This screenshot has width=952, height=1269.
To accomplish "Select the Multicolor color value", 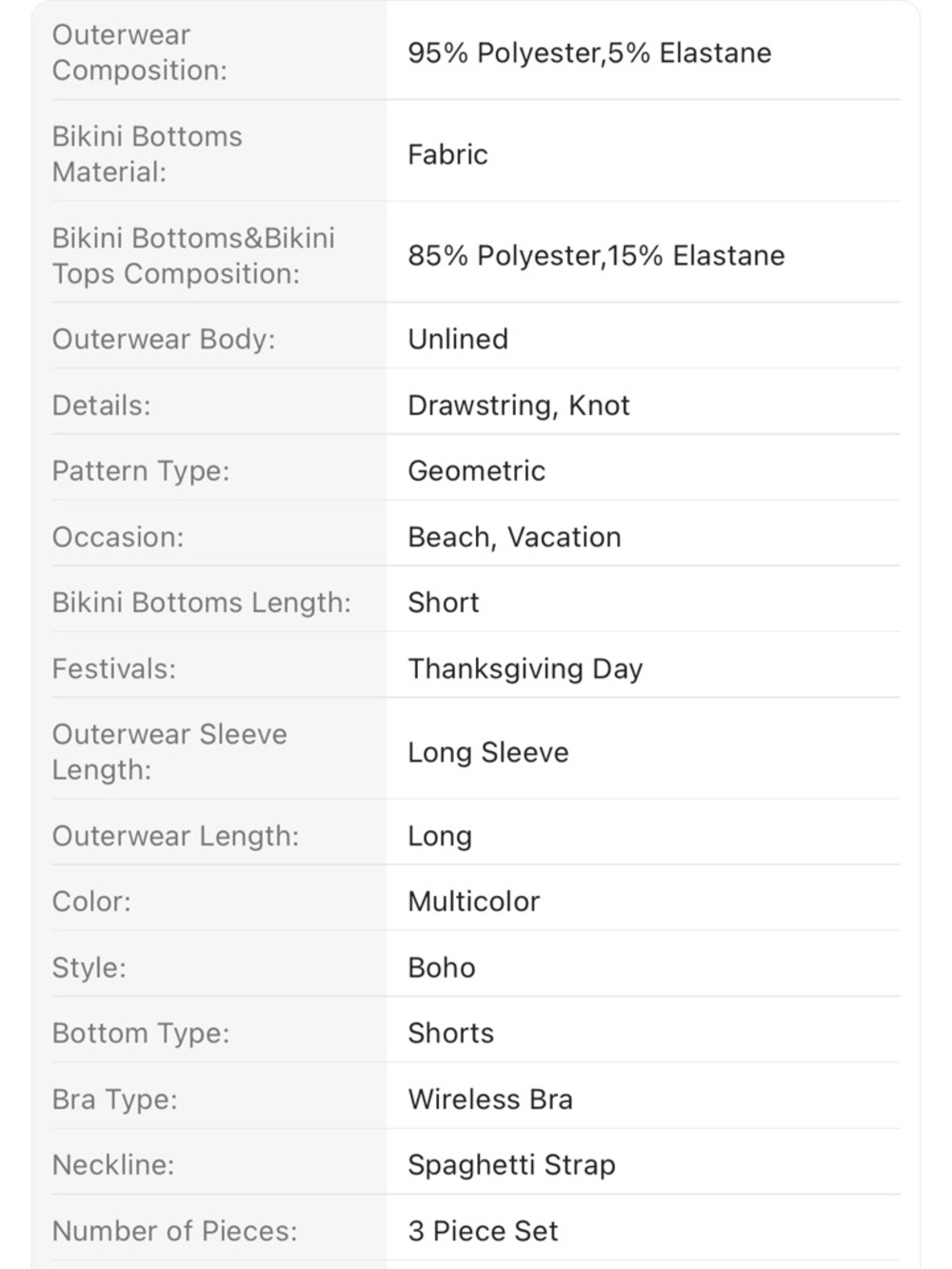I will click(473, 902).
